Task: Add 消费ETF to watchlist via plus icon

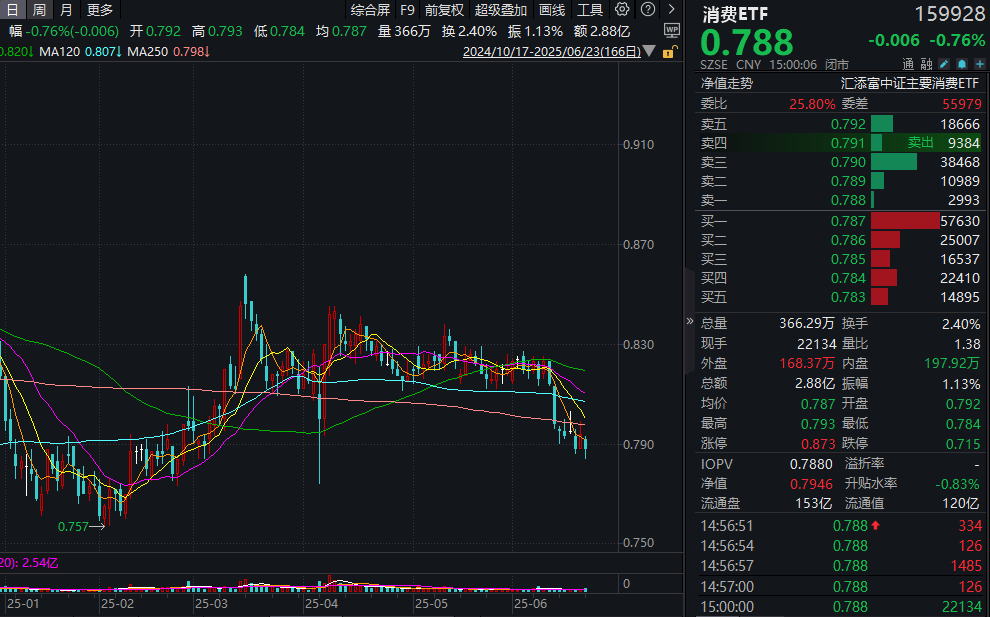Action: [x=979, y=63]
